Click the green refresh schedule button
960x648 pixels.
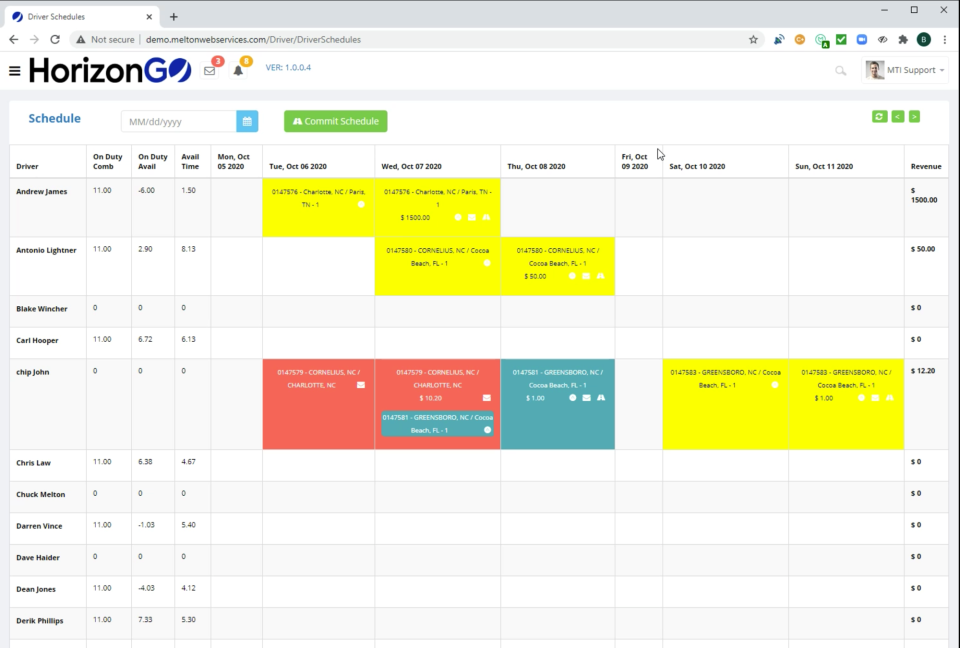click(880, 116)
